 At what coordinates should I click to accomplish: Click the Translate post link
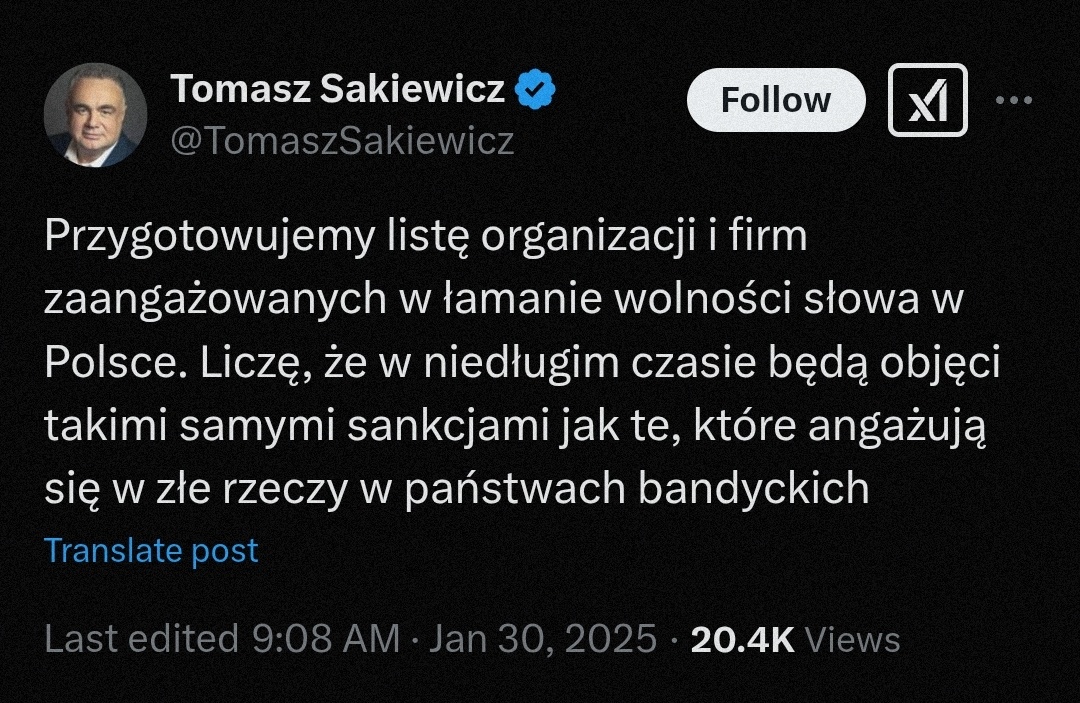click(x=152, y=550)
